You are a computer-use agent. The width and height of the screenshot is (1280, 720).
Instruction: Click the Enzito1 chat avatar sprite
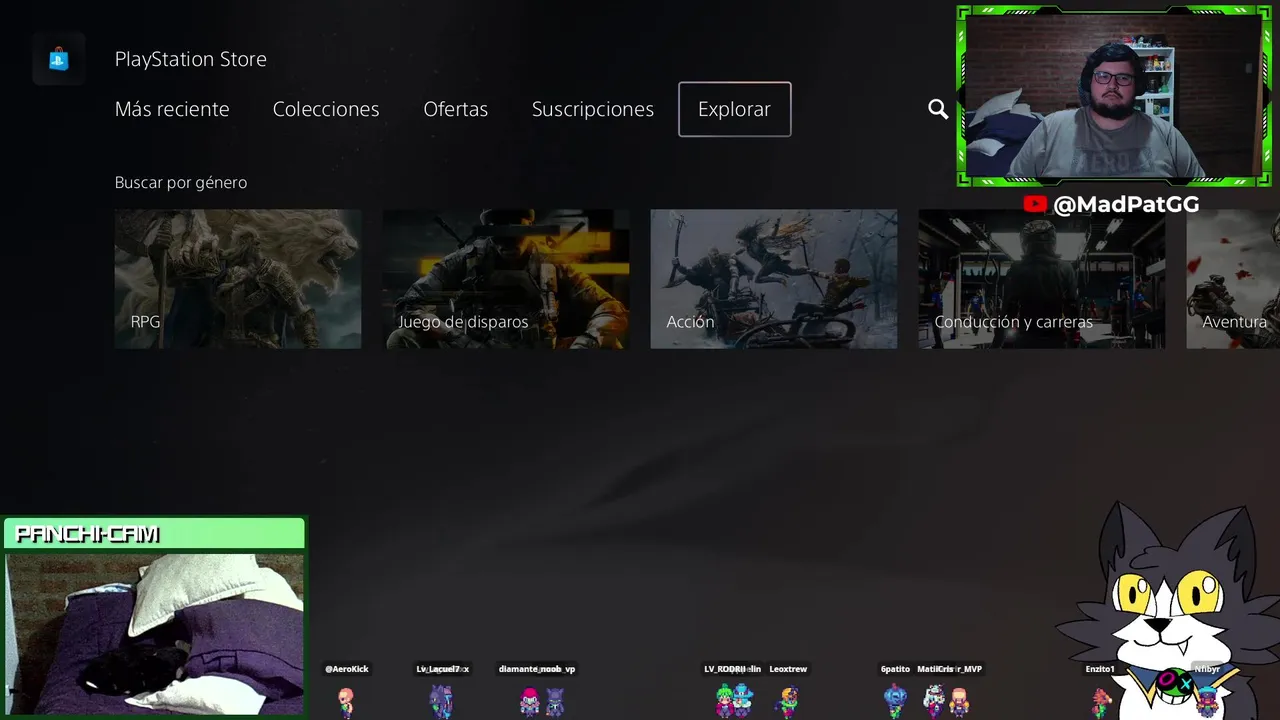tap(1101, 701)
